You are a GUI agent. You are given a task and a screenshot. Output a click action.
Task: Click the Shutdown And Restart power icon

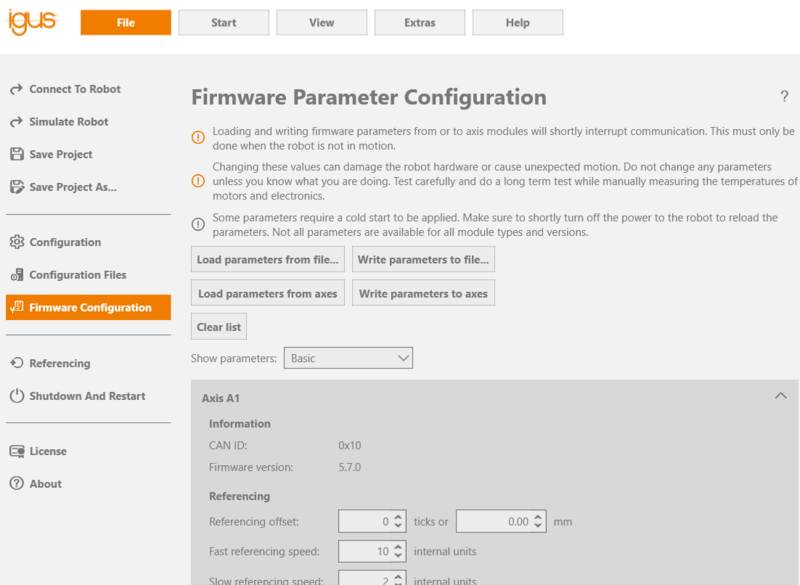pyautogui.click(x=17, y=396)
